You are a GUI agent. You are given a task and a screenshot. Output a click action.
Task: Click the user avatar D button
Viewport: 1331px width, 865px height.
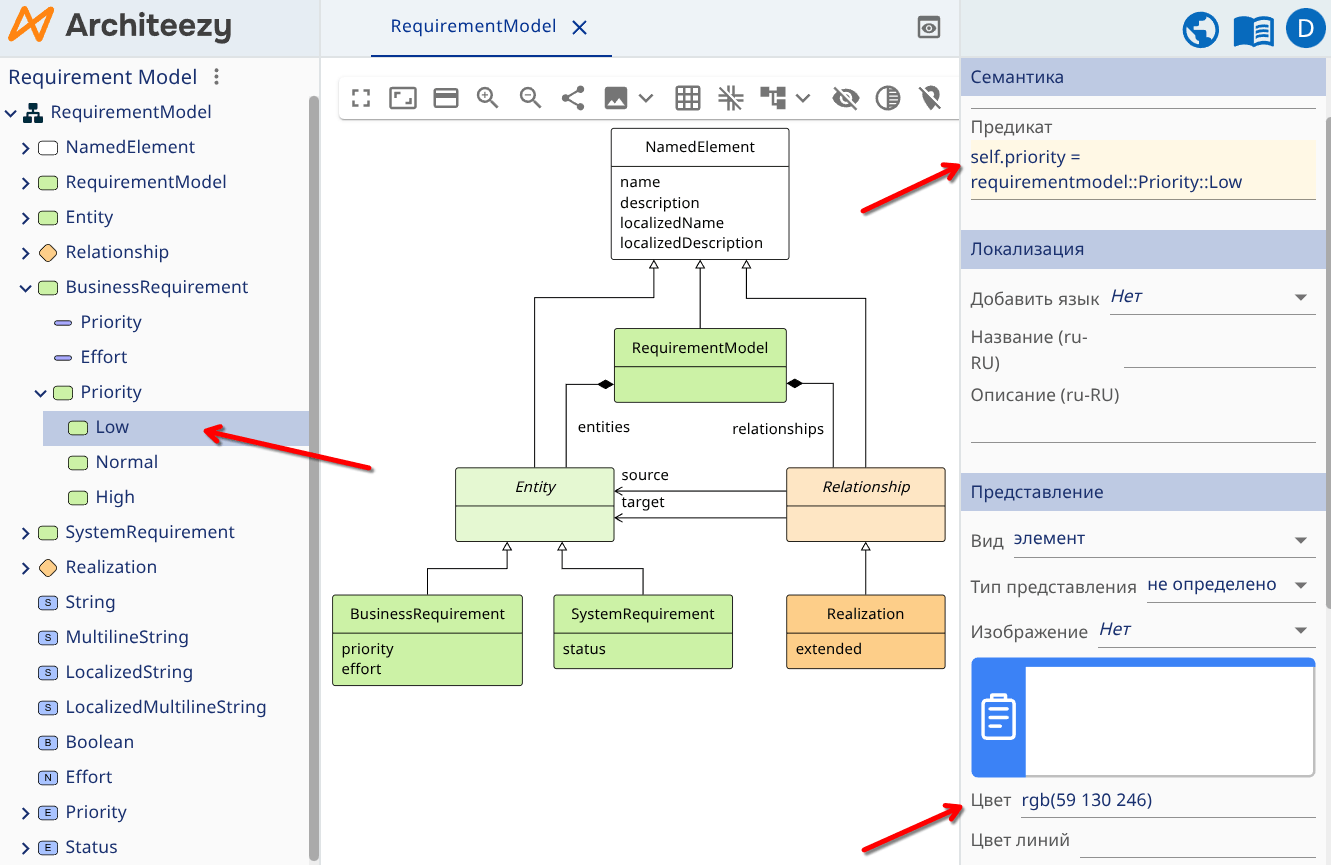(x=1304, y=29)
